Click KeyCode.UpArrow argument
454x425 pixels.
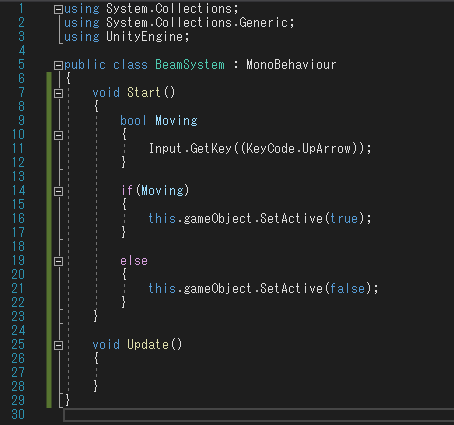pos(299,148)
